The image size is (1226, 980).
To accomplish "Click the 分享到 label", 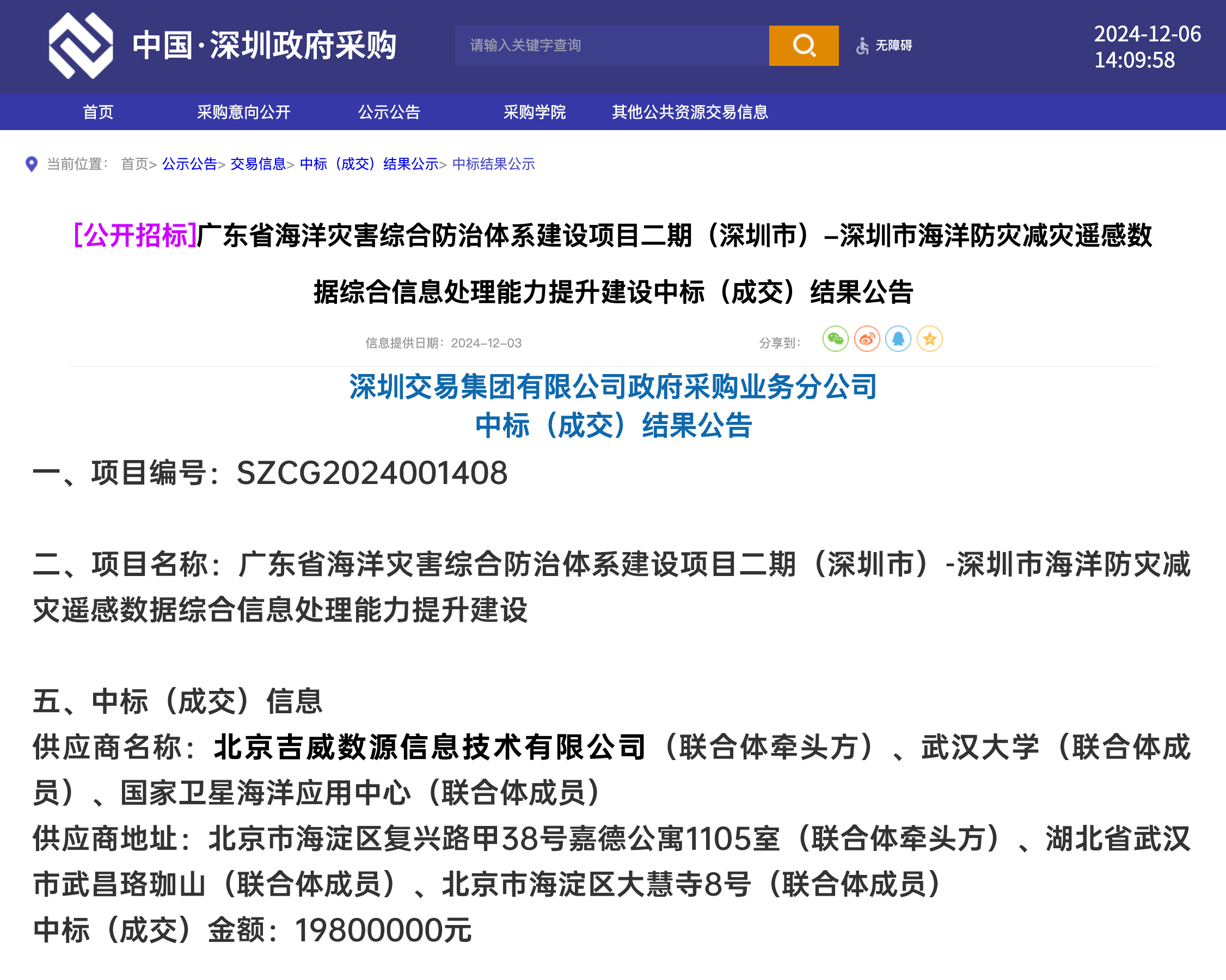I will click(780, 343).
